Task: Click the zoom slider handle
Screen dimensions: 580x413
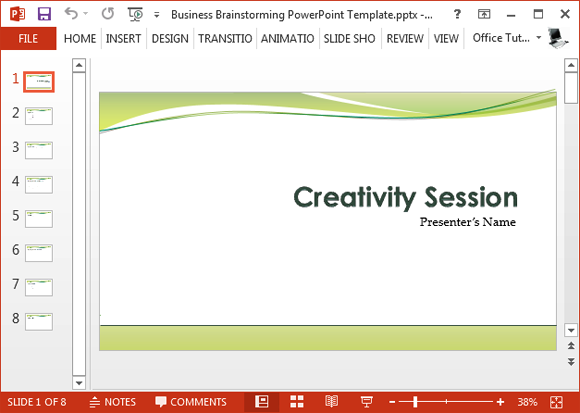Action: [415, 402]
